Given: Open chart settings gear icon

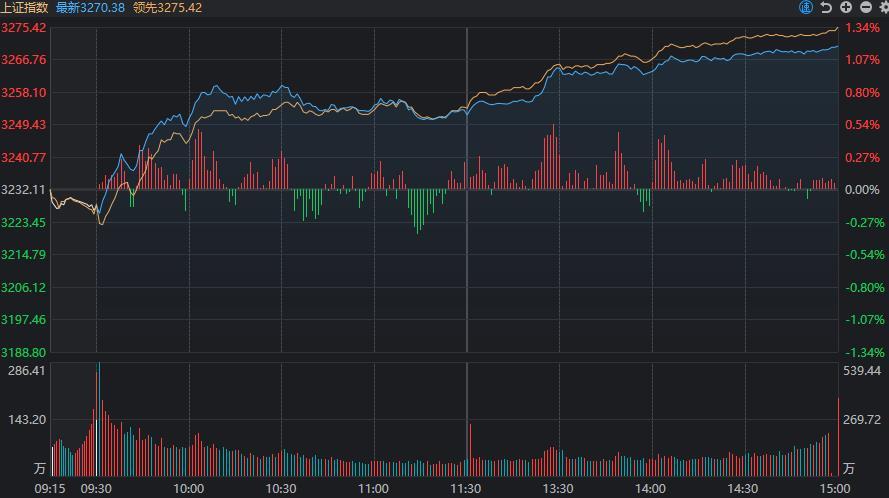Looking at the screenshot, I should (882, 7).
